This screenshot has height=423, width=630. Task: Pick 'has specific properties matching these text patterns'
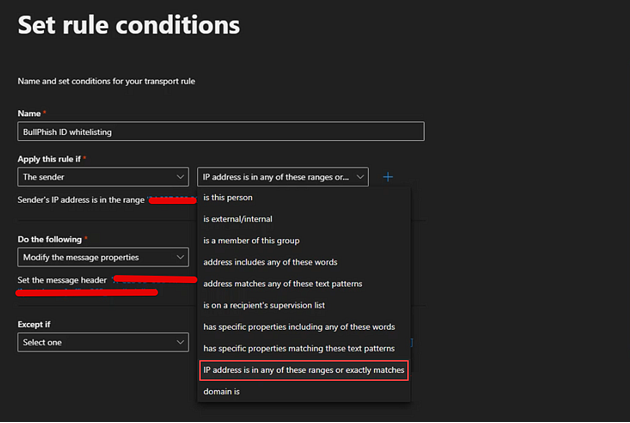(299, 348)
